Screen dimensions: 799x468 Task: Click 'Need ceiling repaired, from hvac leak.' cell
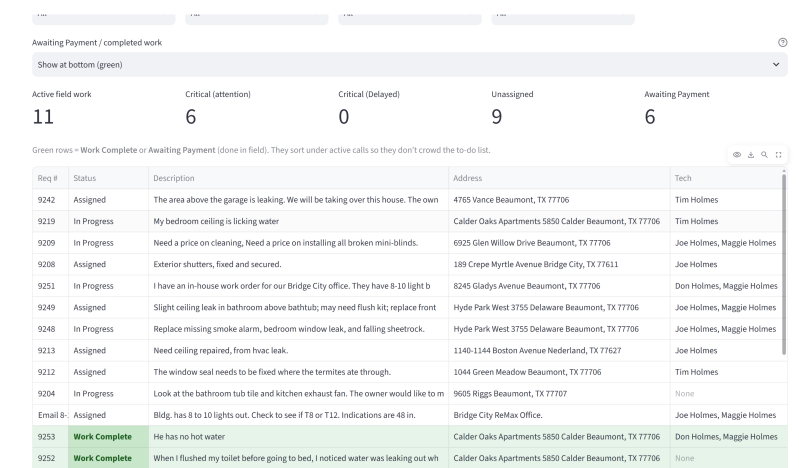299,350
